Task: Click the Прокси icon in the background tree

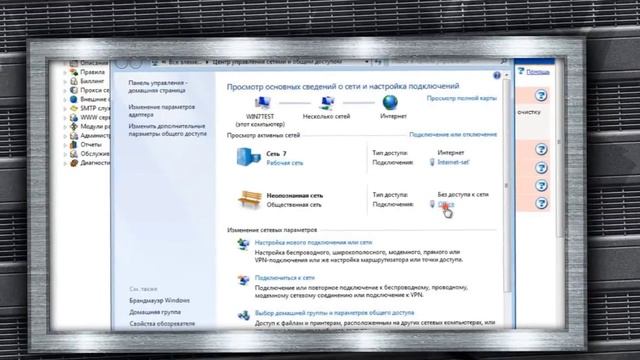Action: (x=74, y=90)
